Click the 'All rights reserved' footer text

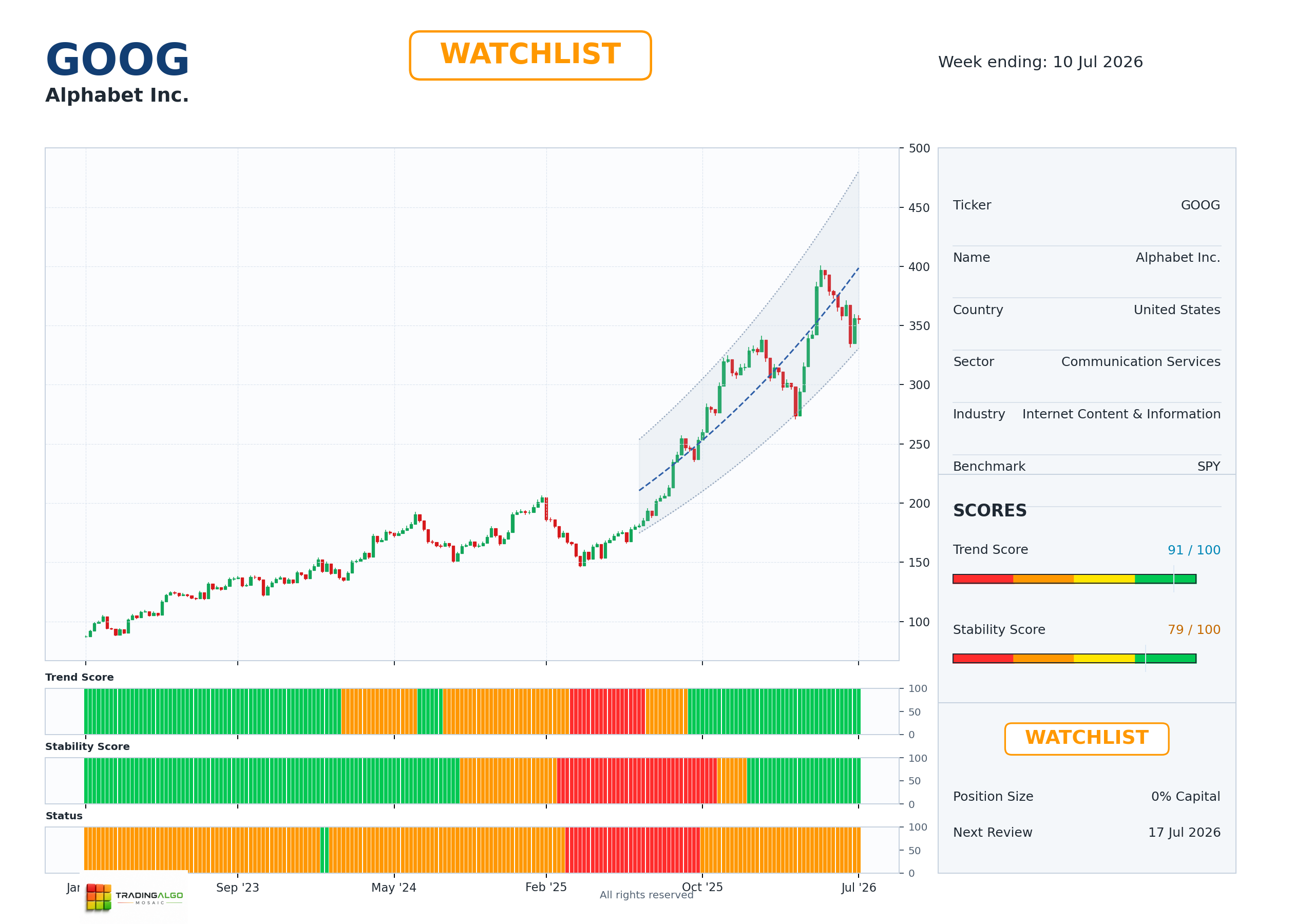pyautogui.click(x=646, y=895)
